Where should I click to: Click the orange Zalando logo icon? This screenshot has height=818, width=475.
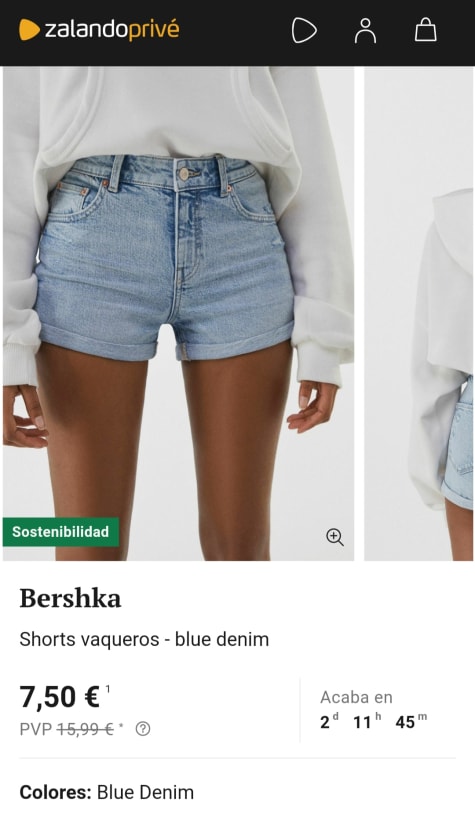(x=29, y=30)
